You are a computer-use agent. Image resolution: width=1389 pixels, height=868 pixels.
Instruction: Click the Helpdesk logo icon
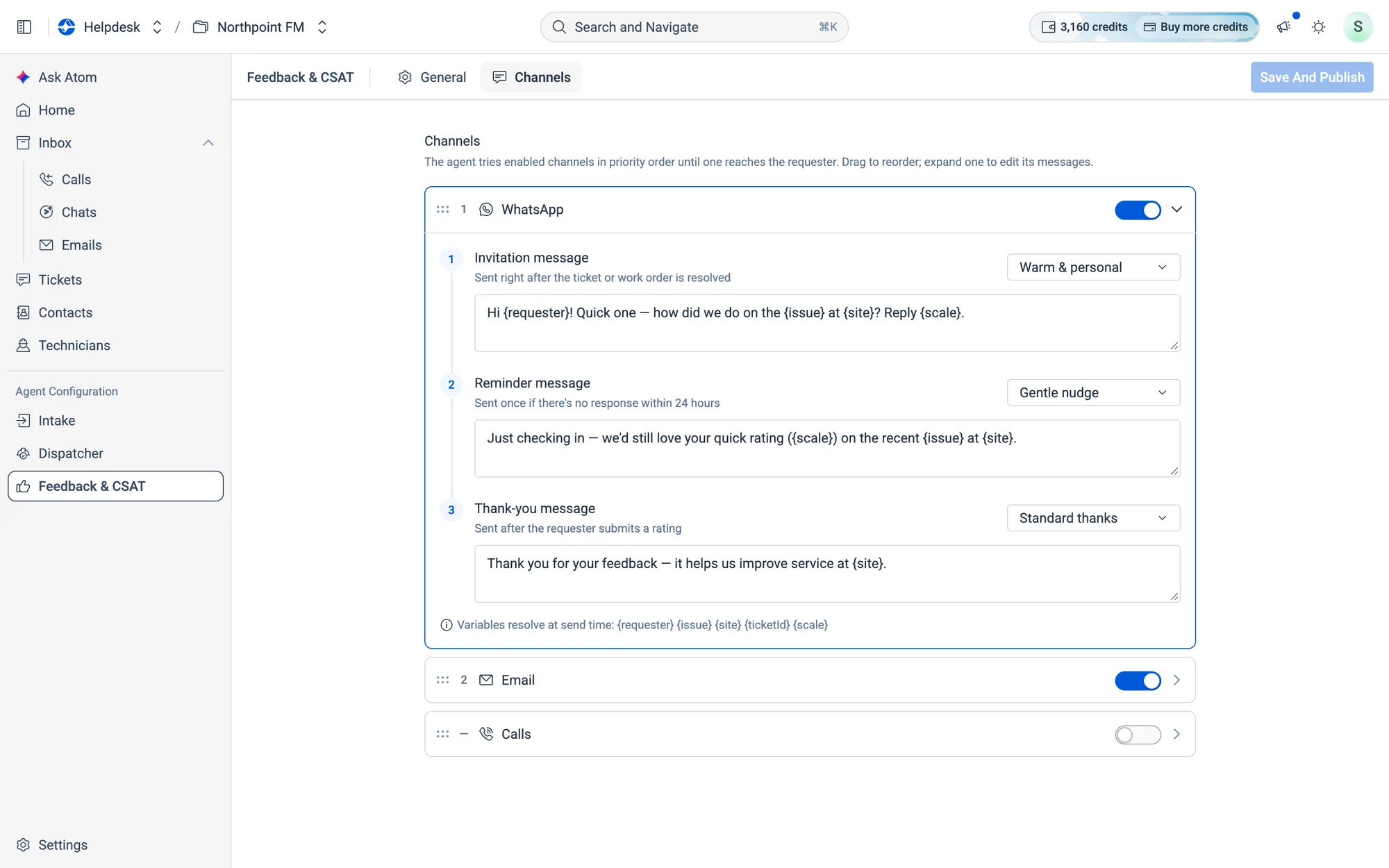[x=67, y=27]
